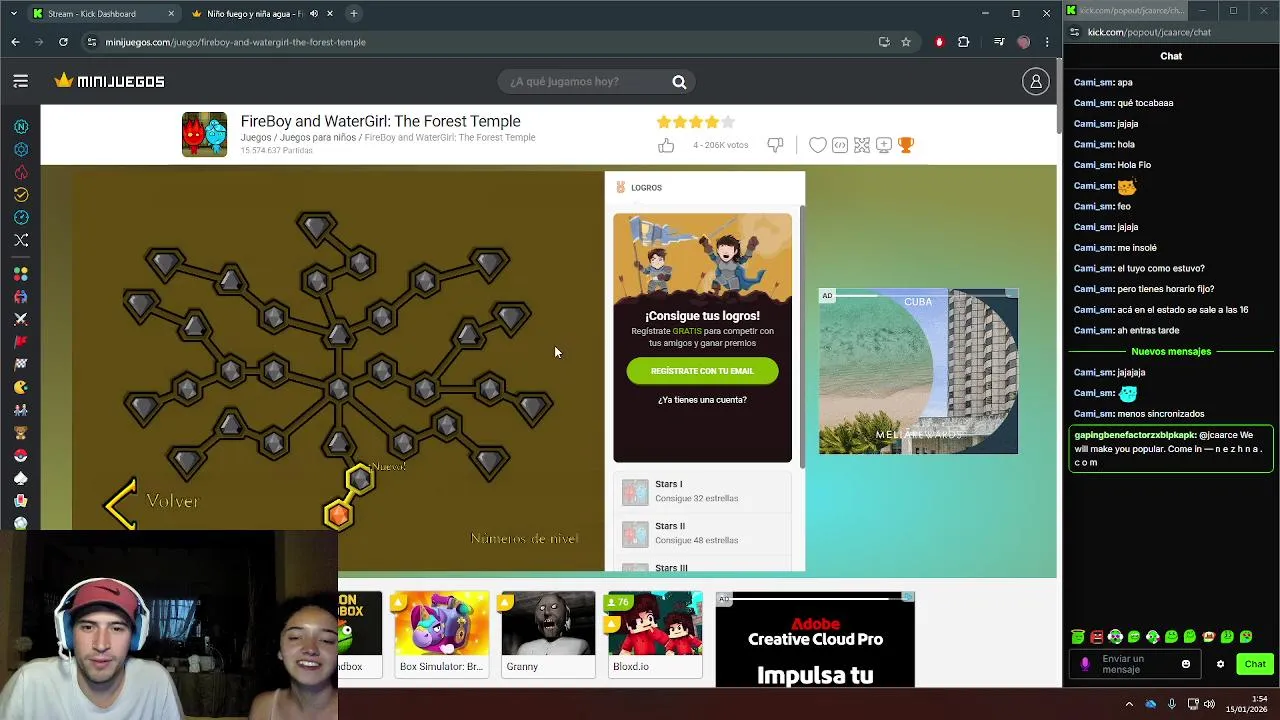Click the monitor plus icon
Viewport: 1280px width, 720px height.
tap(884, 146)
